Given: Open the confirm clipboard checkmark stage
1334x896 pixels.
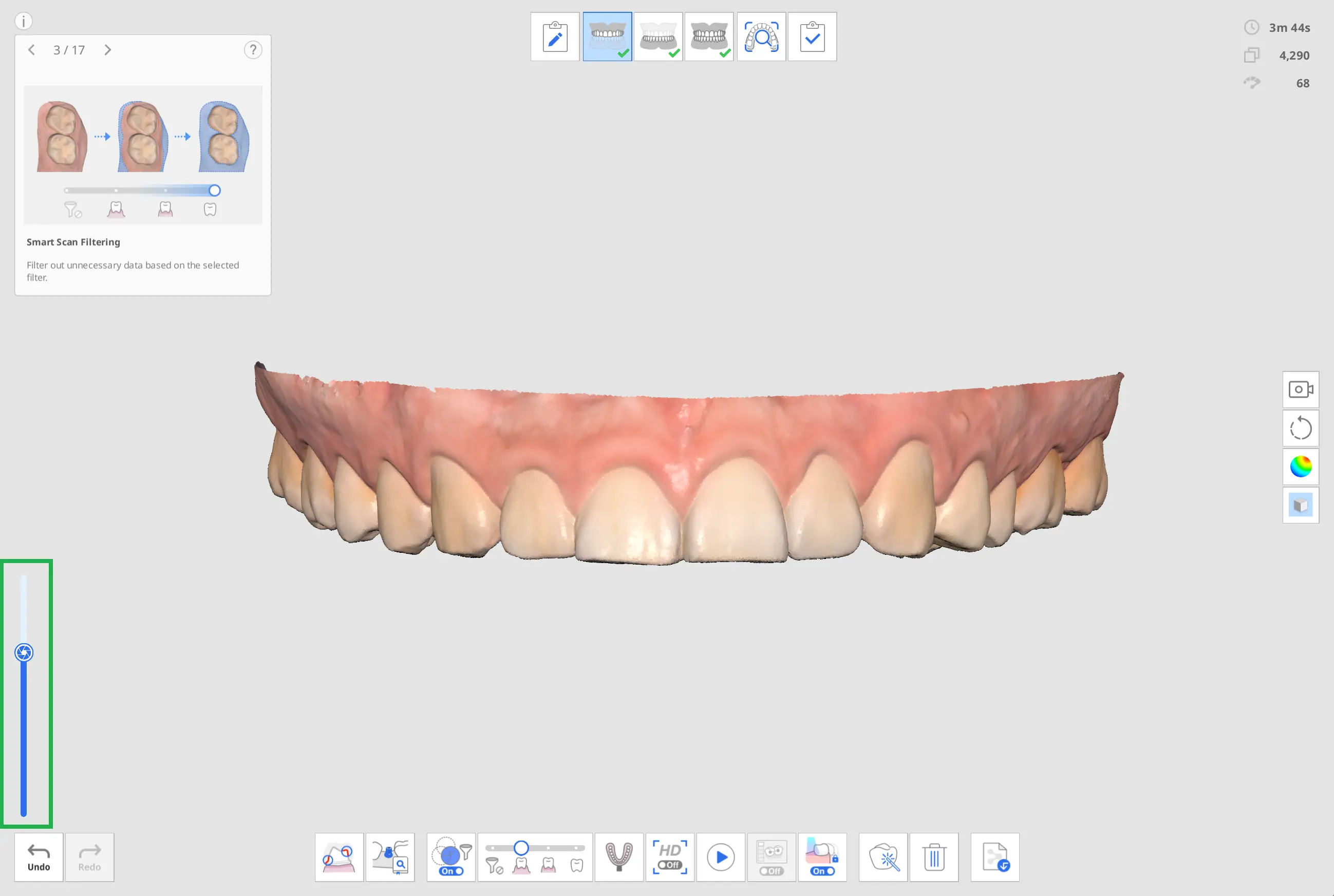Looking at the screenshot, I should coord(812,36).
